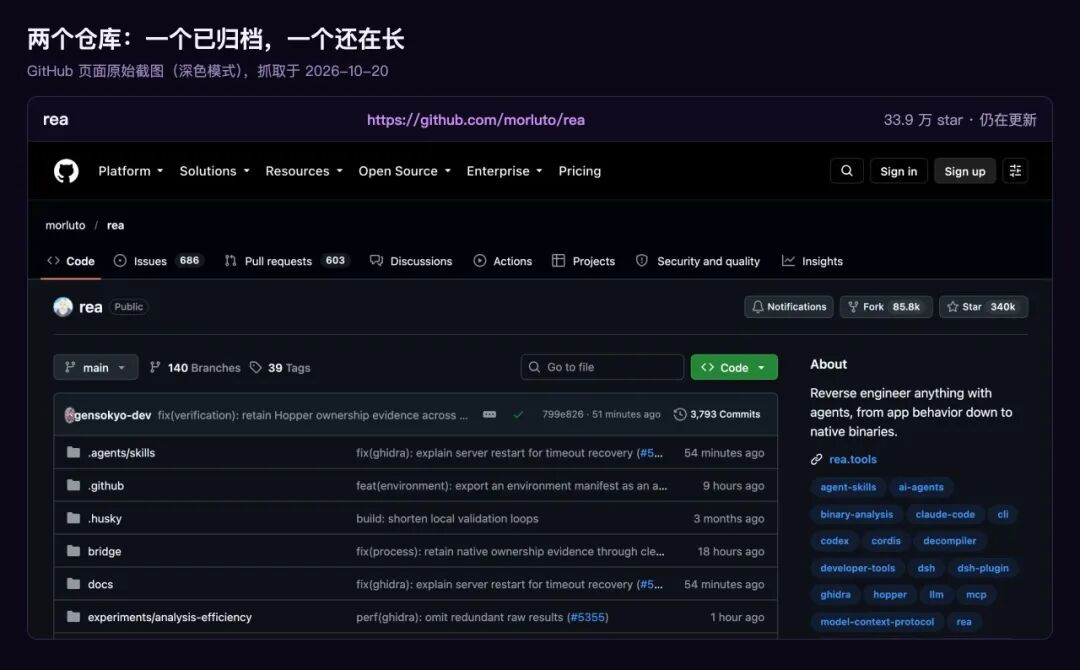Viewport: 1080px width, 670px height.
Task: Go to the GitHub homepage logo
Action: pos(66,171)
